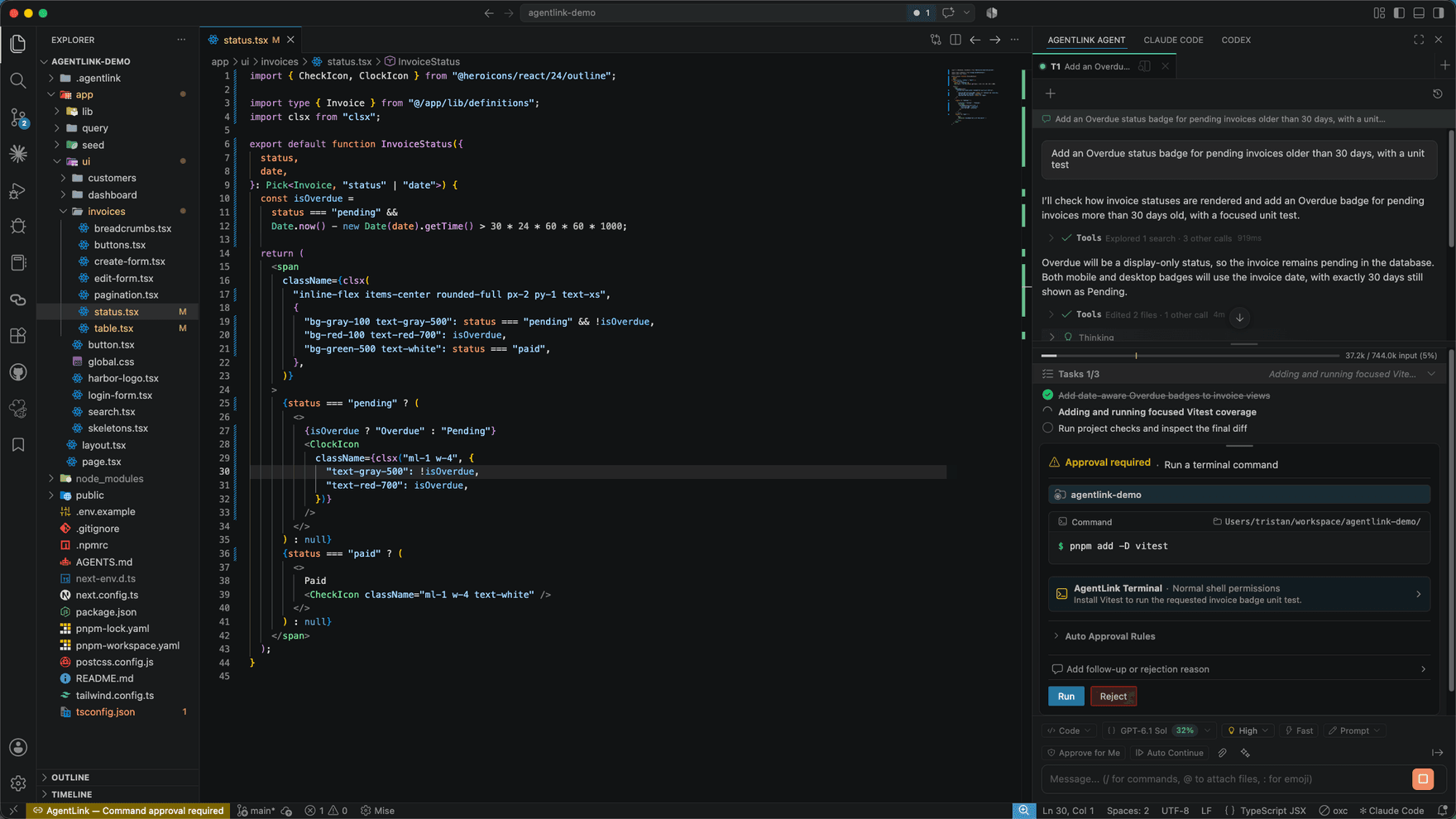Screen dimensions: 1456x819
Task: Switch to the CODEX tab
Action: [1236, 40]
